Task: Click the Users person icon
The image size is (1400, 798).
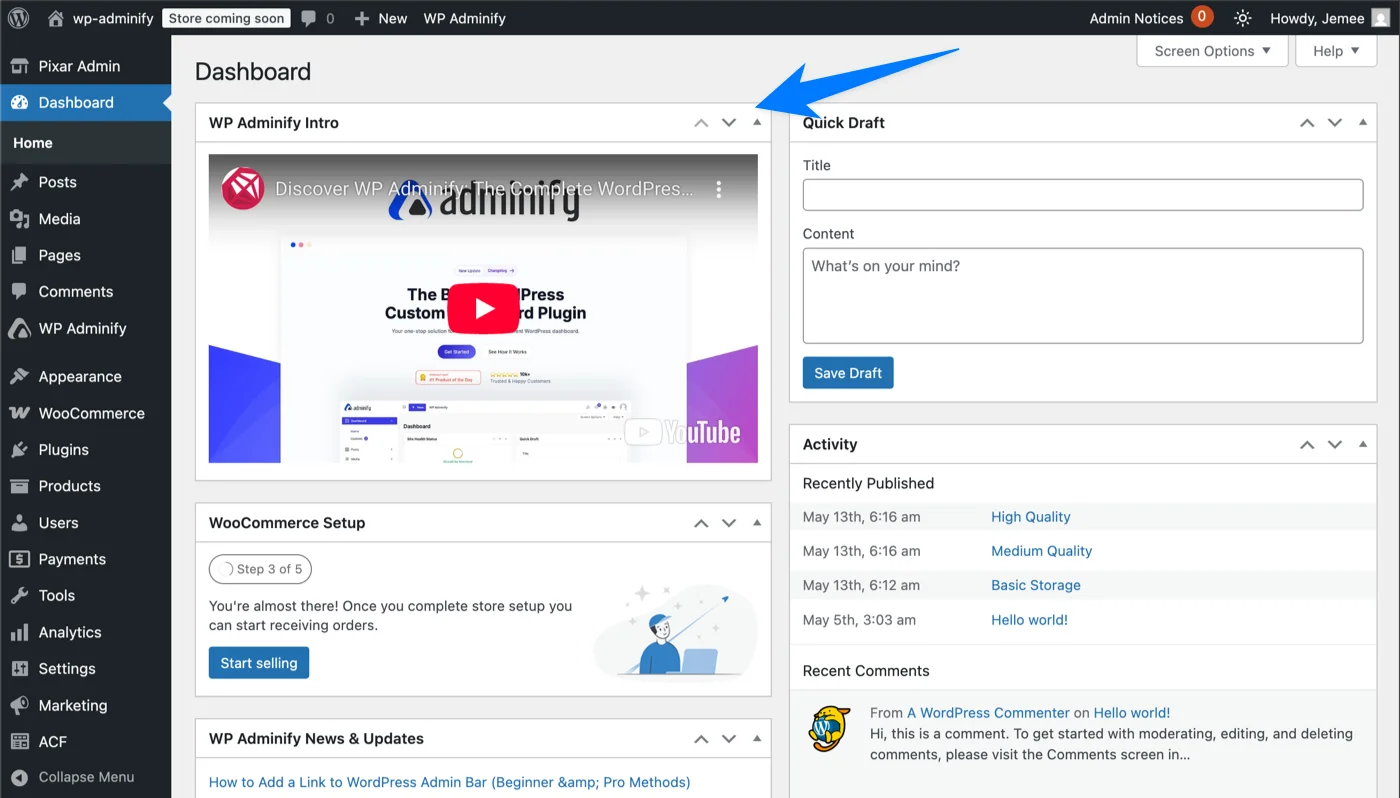Action: tap(19, 523)
